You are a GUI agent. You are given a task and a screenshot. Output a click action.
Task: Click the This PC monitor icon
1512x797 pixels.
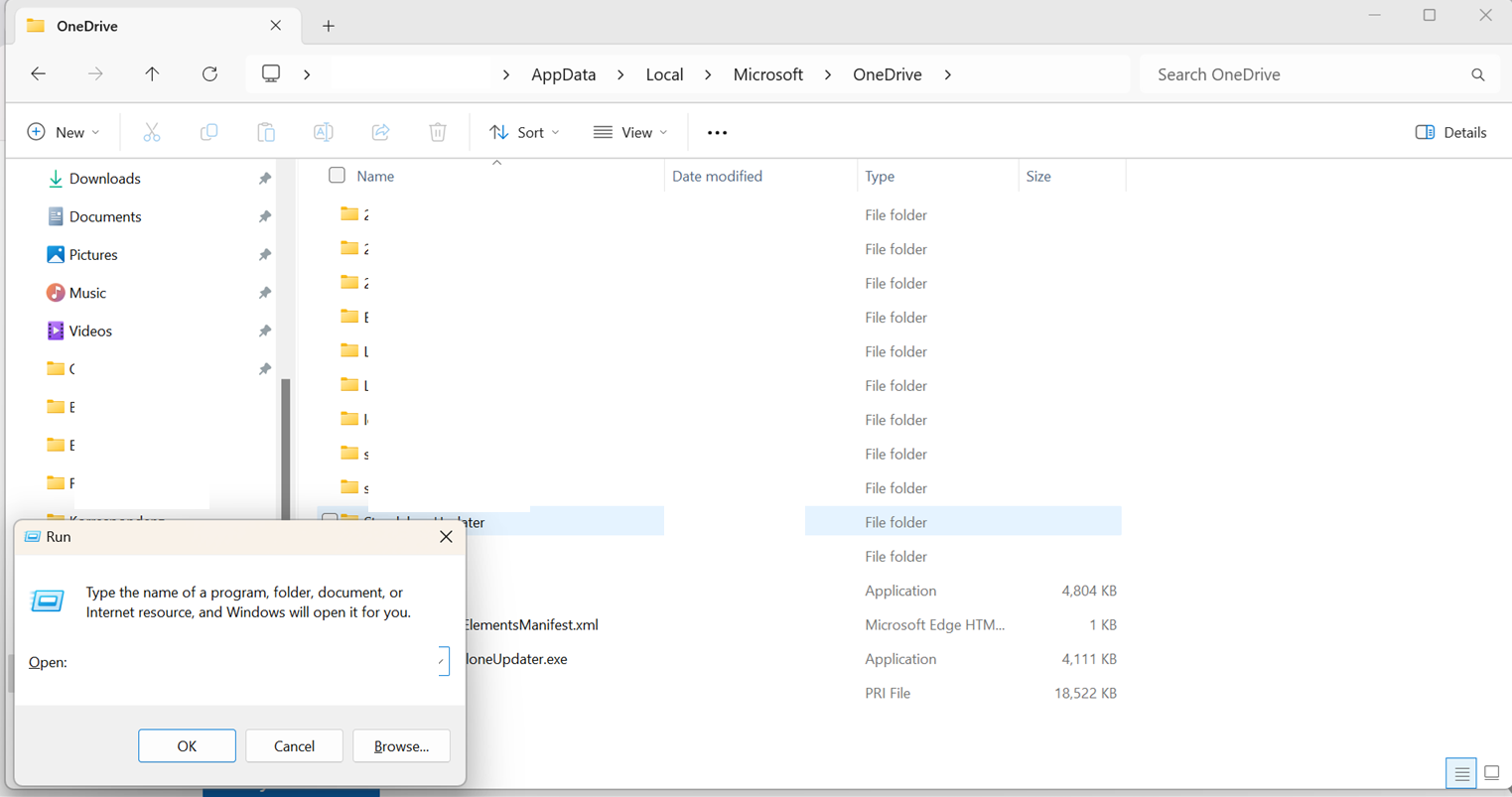click(271, 74)
